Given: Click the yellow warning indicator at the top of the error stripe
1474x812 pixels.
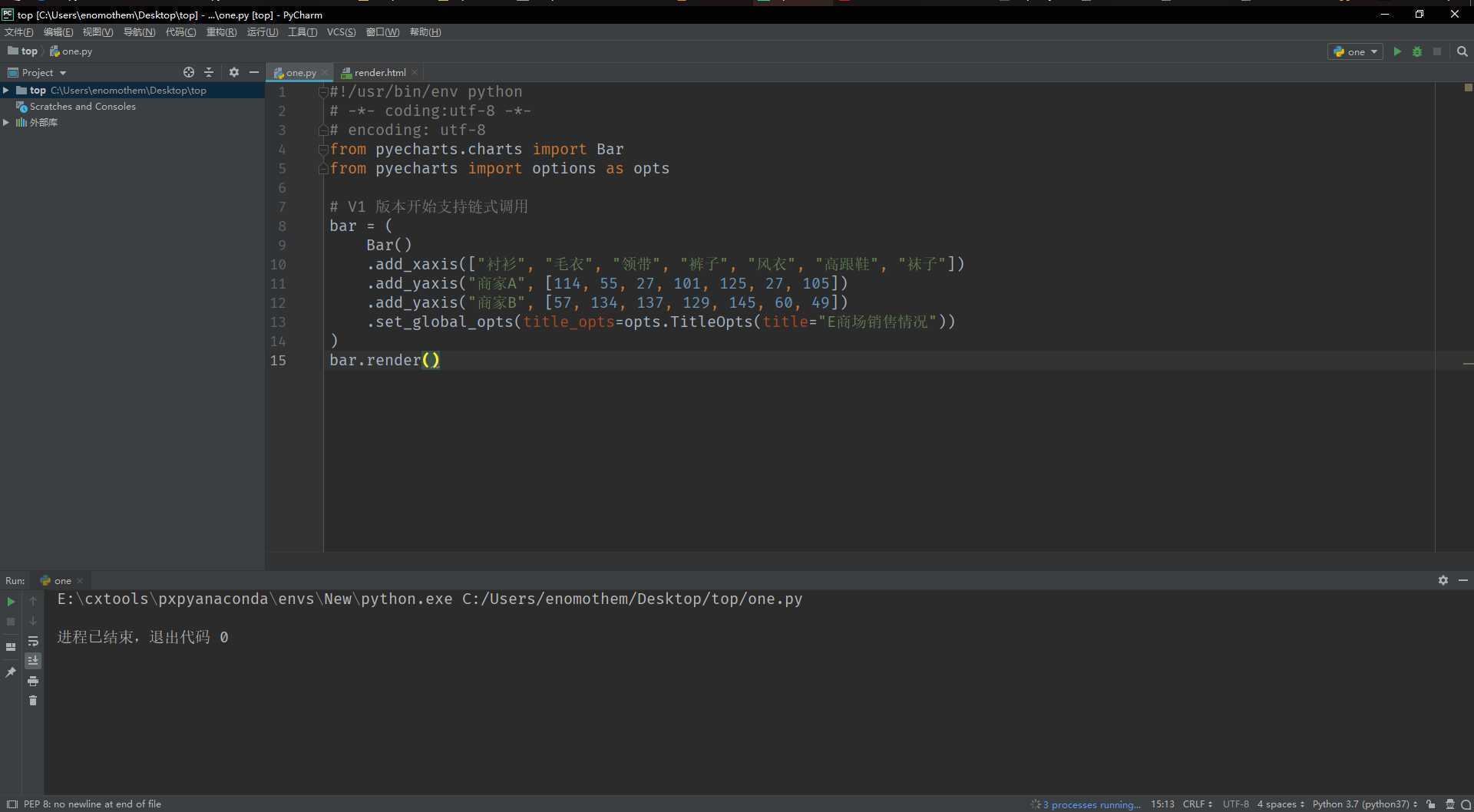Looking at the screenshot, I should click(x=1468, y=87).
